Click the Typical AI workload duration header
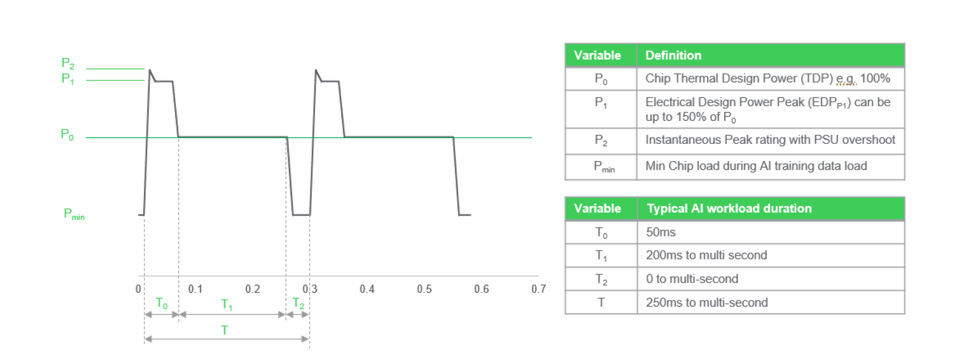Screen dimensions: 954x360 pos(771,209)
